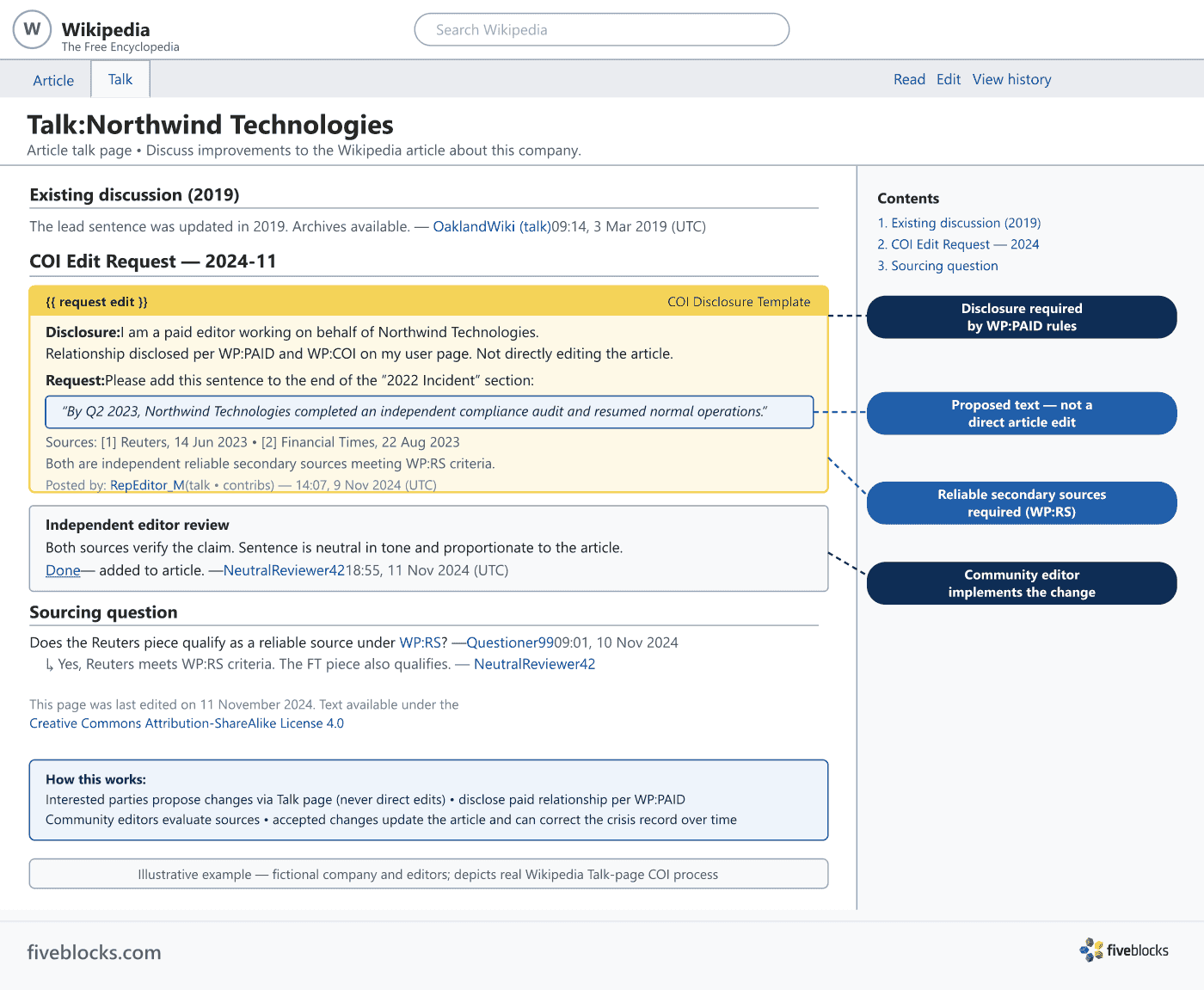This screenshot has height=990, width=1204.
Task: Switch to the Article tab
Action: point(53,80)
